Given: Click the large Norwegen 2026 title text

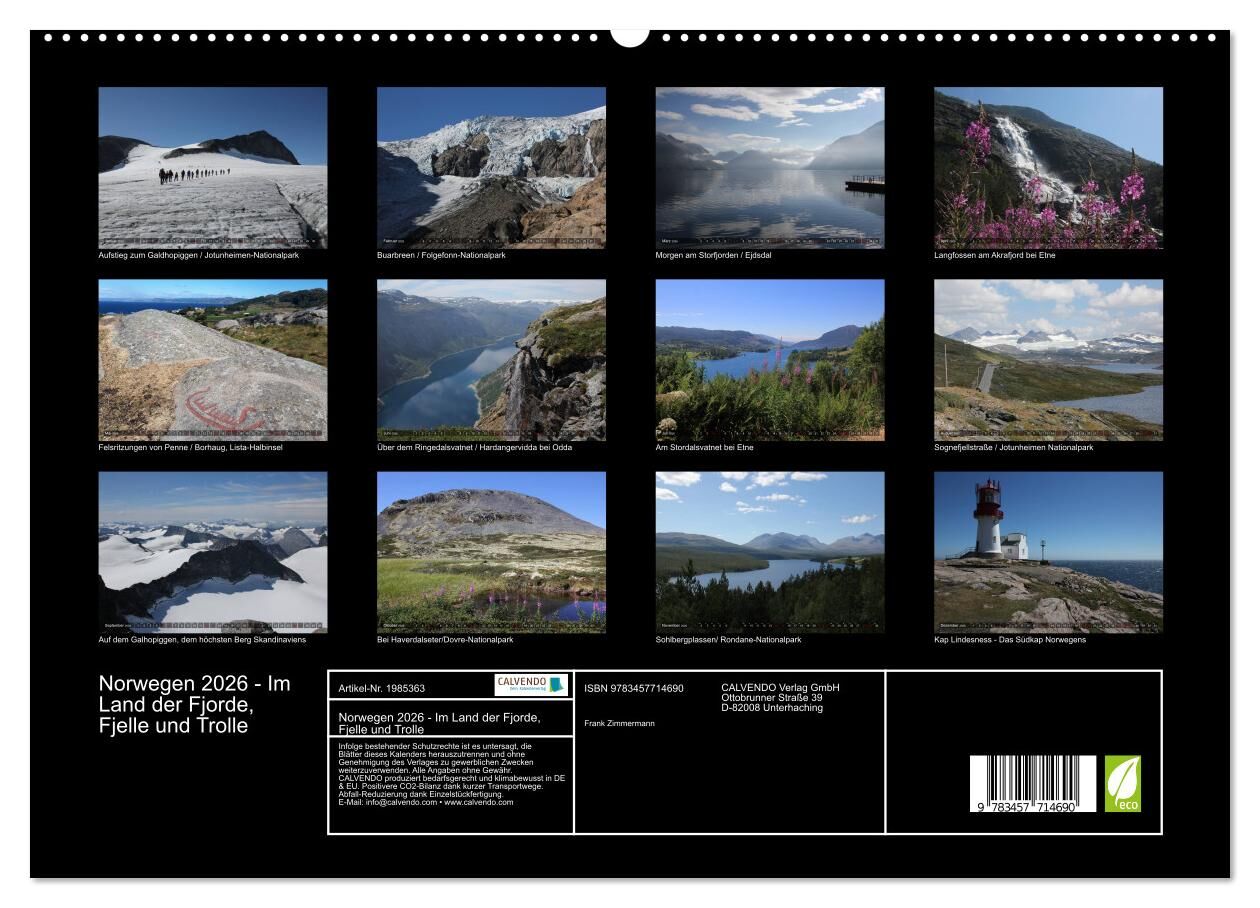Looking at the screenshot, I should (195, 705).
